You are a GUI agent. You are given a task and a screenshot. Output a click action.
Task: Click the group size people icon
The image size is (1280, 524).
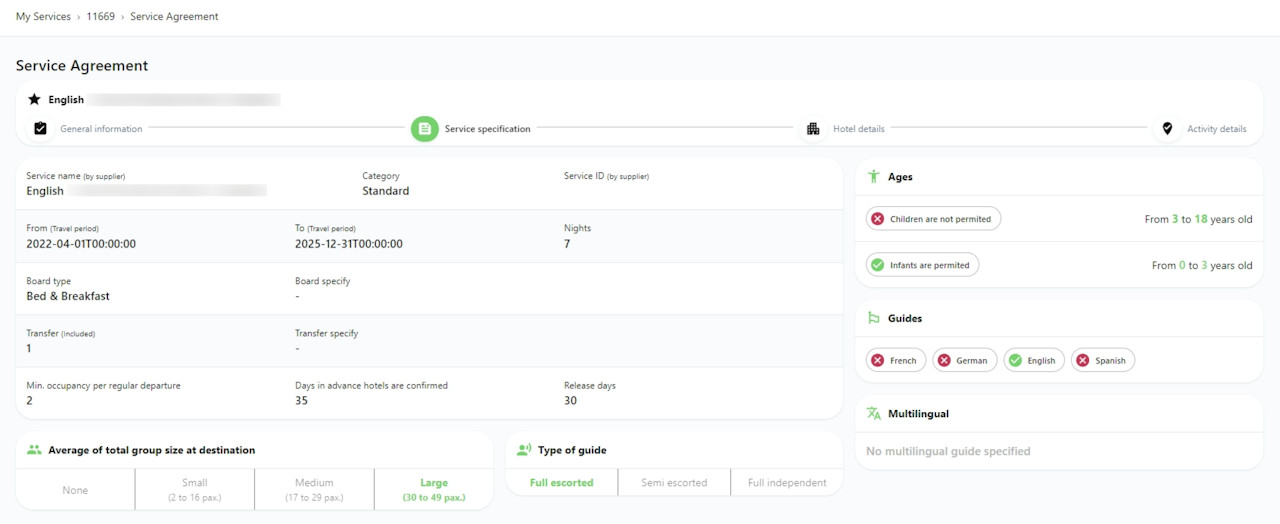34,451
